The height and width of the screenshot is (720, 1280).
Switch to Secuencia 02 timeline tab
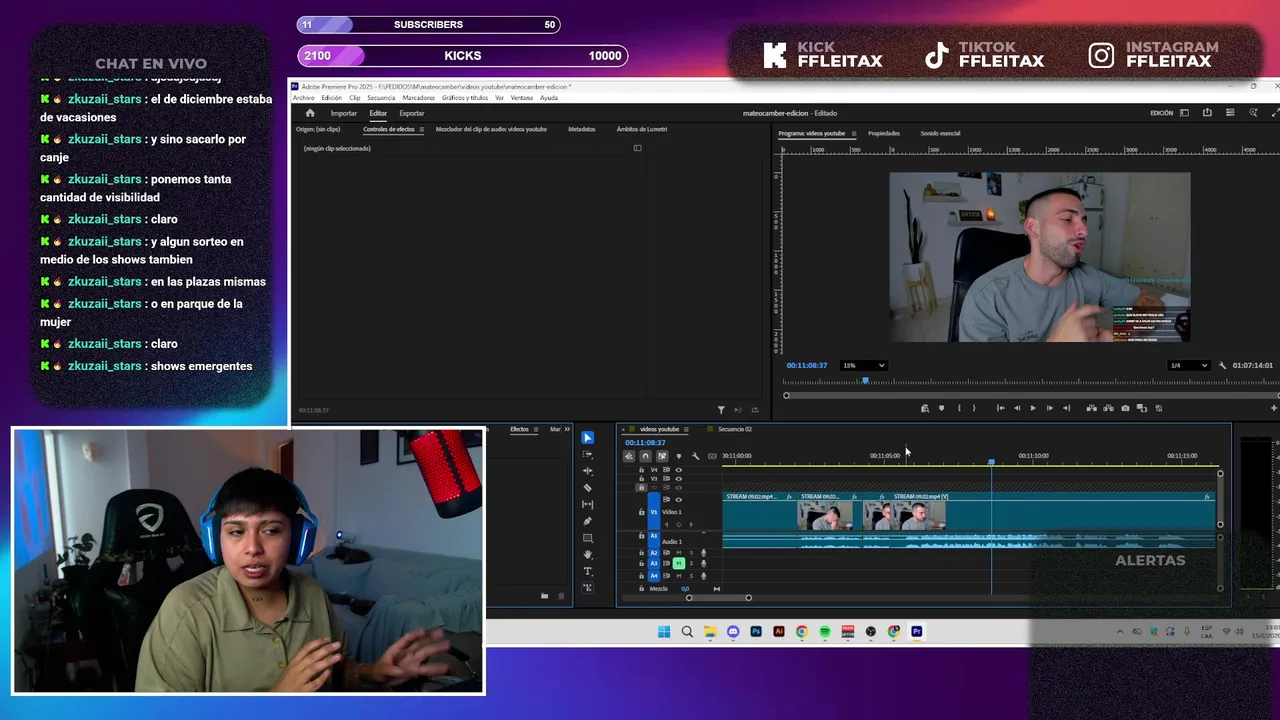tap(735, 429)
